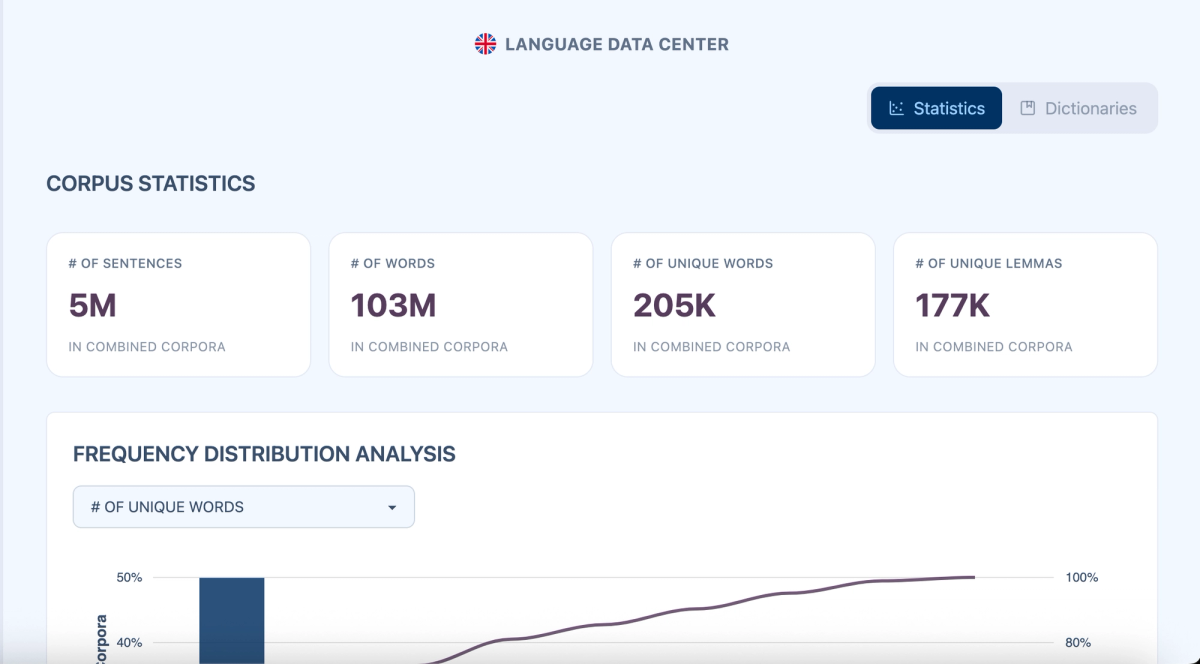Image resolution: width=1200 pixels, height=664 pixels.
Task: Click the 5M sentences value
Action: coord(93,306)
